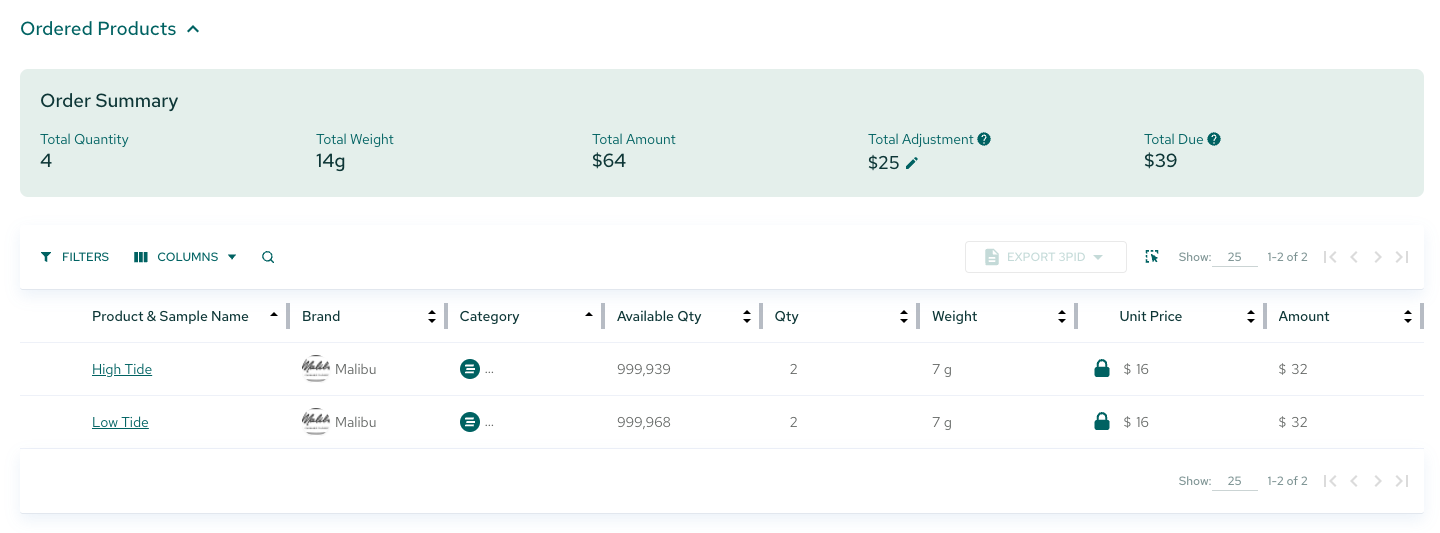Image resolution: width=1440 pixels, height=533 pixels.
Task: Select the 999,968 available quantity cell
Action: click(644, 422)
